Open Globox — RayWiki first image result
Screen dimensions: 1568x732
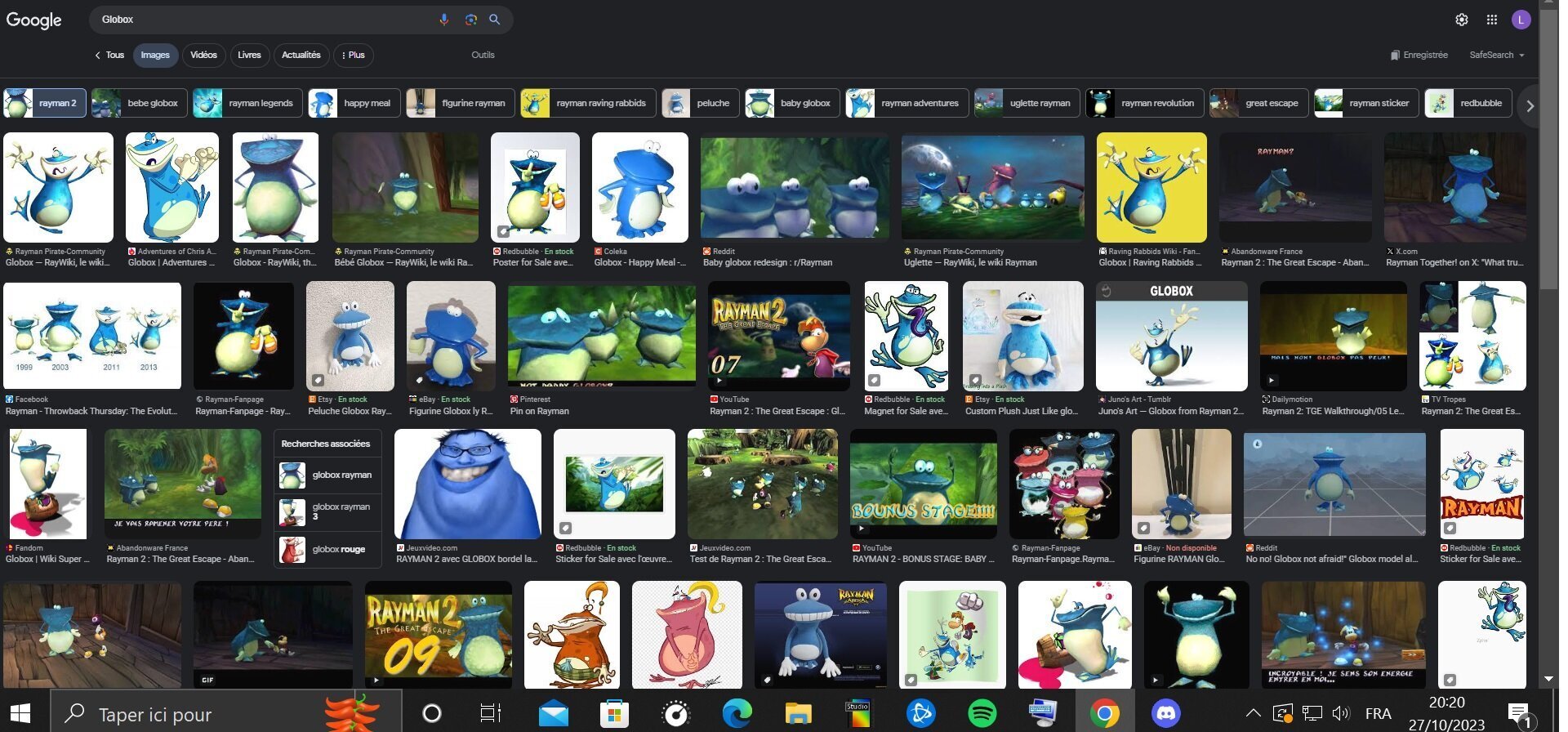pos(58,187)
